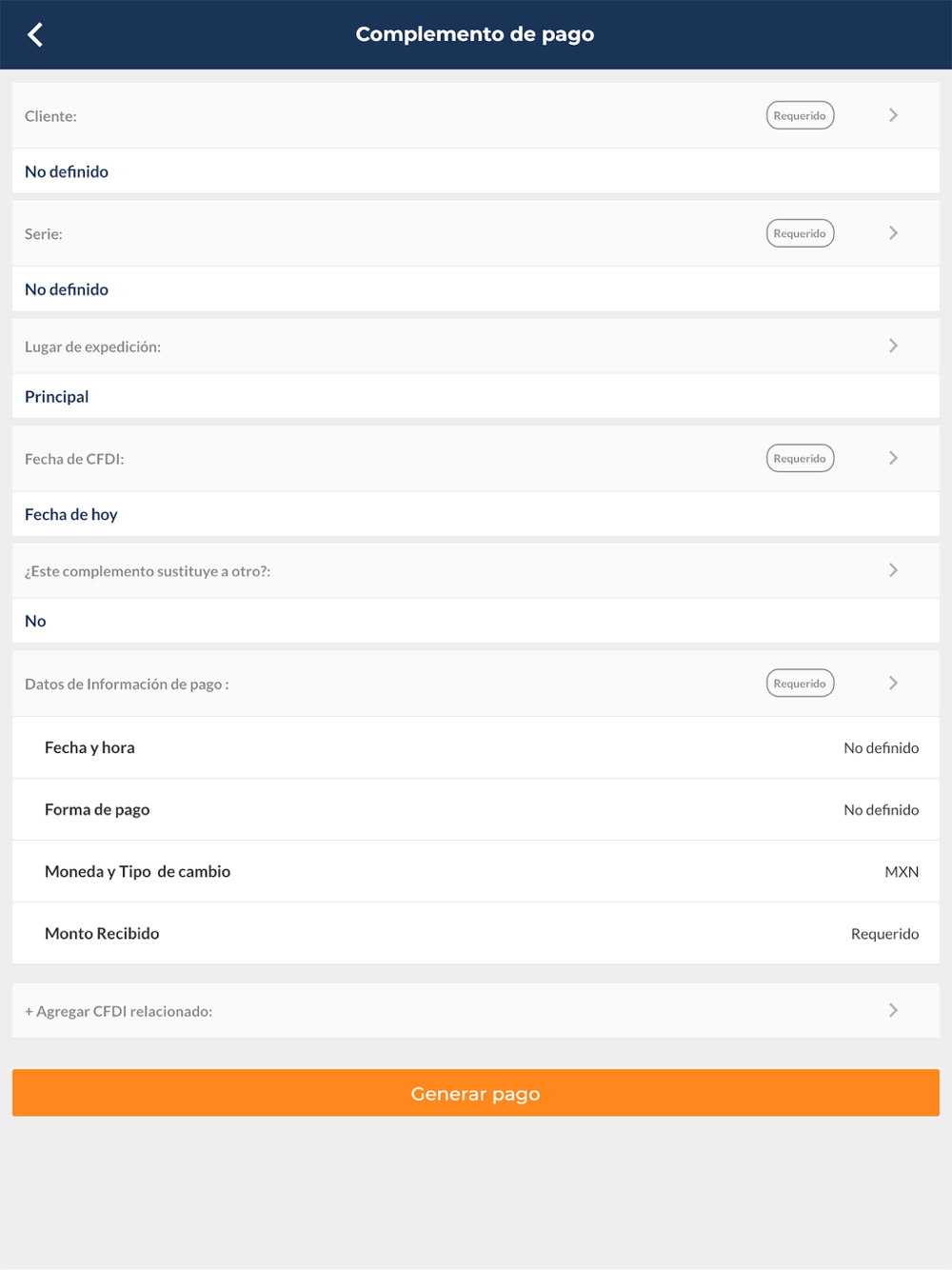Click the 'Principal' expedition place value
Image resolution: width=952 pixels, height=1270 pixels.
point(57,396)
